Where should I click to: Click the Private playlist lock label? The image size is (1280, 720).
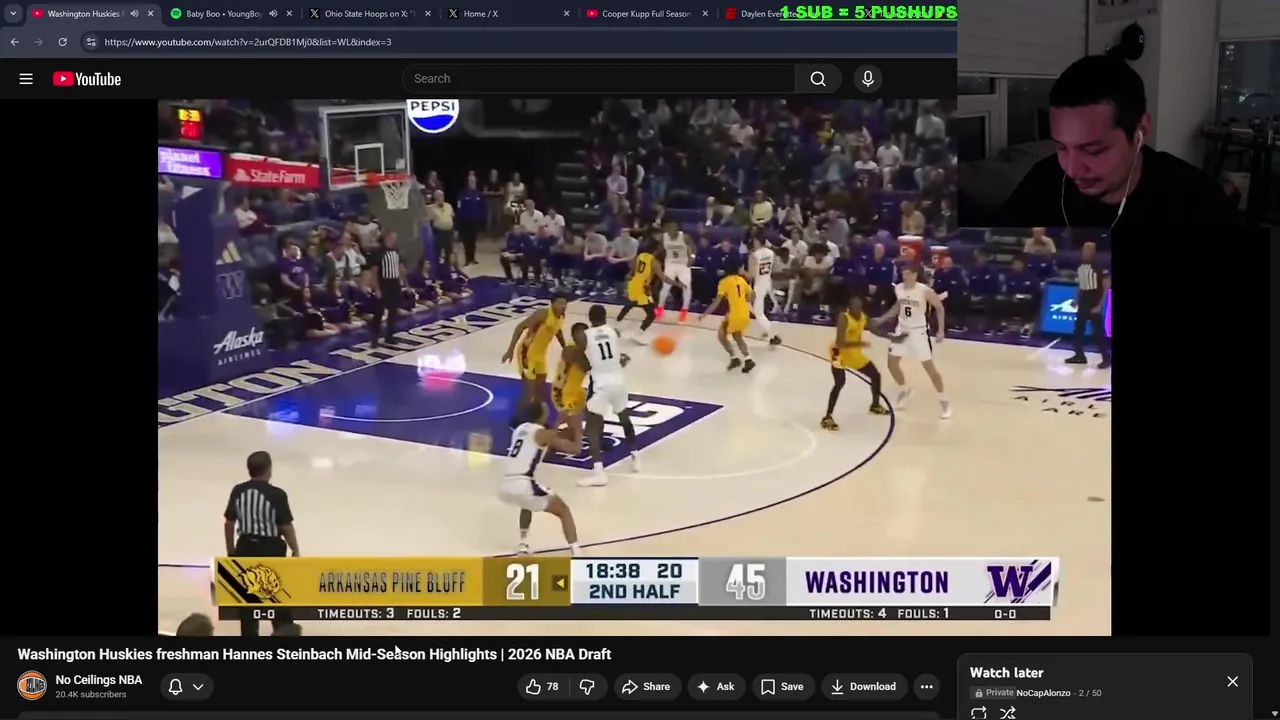click(x=994, y=693)
